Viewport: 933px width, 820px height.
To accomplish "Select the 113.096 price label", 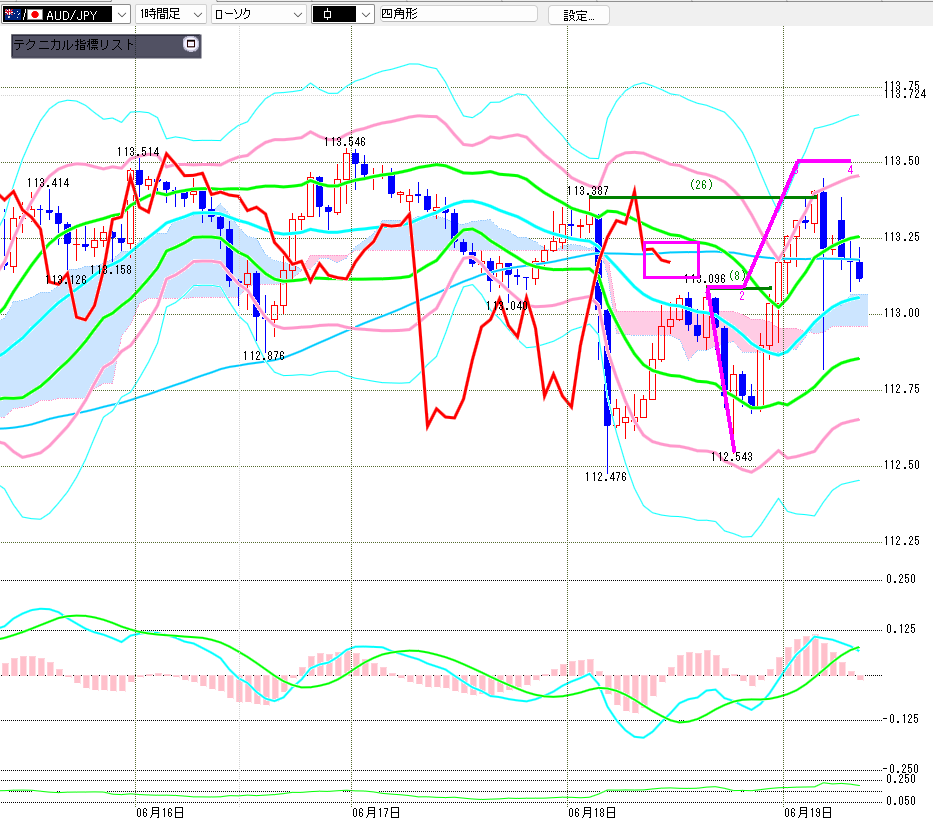I will click(x=705, y=278).
